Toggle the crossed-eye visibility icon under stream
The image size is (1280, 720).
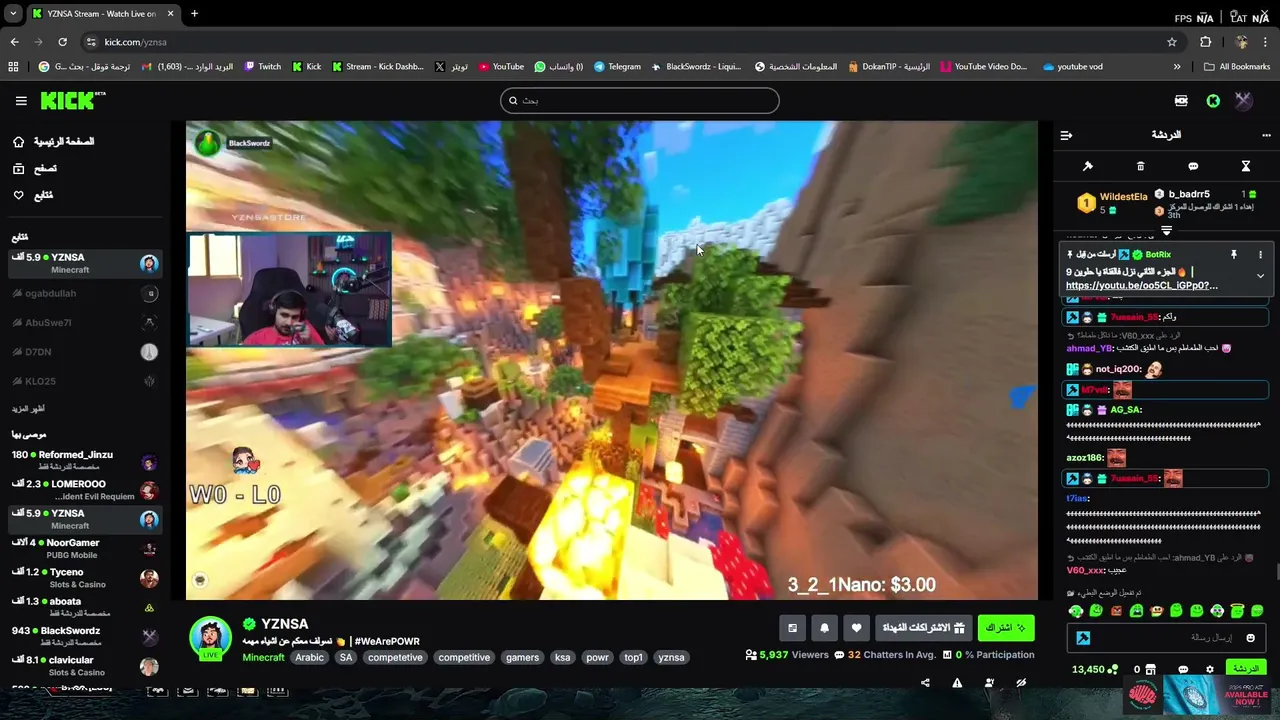(1021, 683)
